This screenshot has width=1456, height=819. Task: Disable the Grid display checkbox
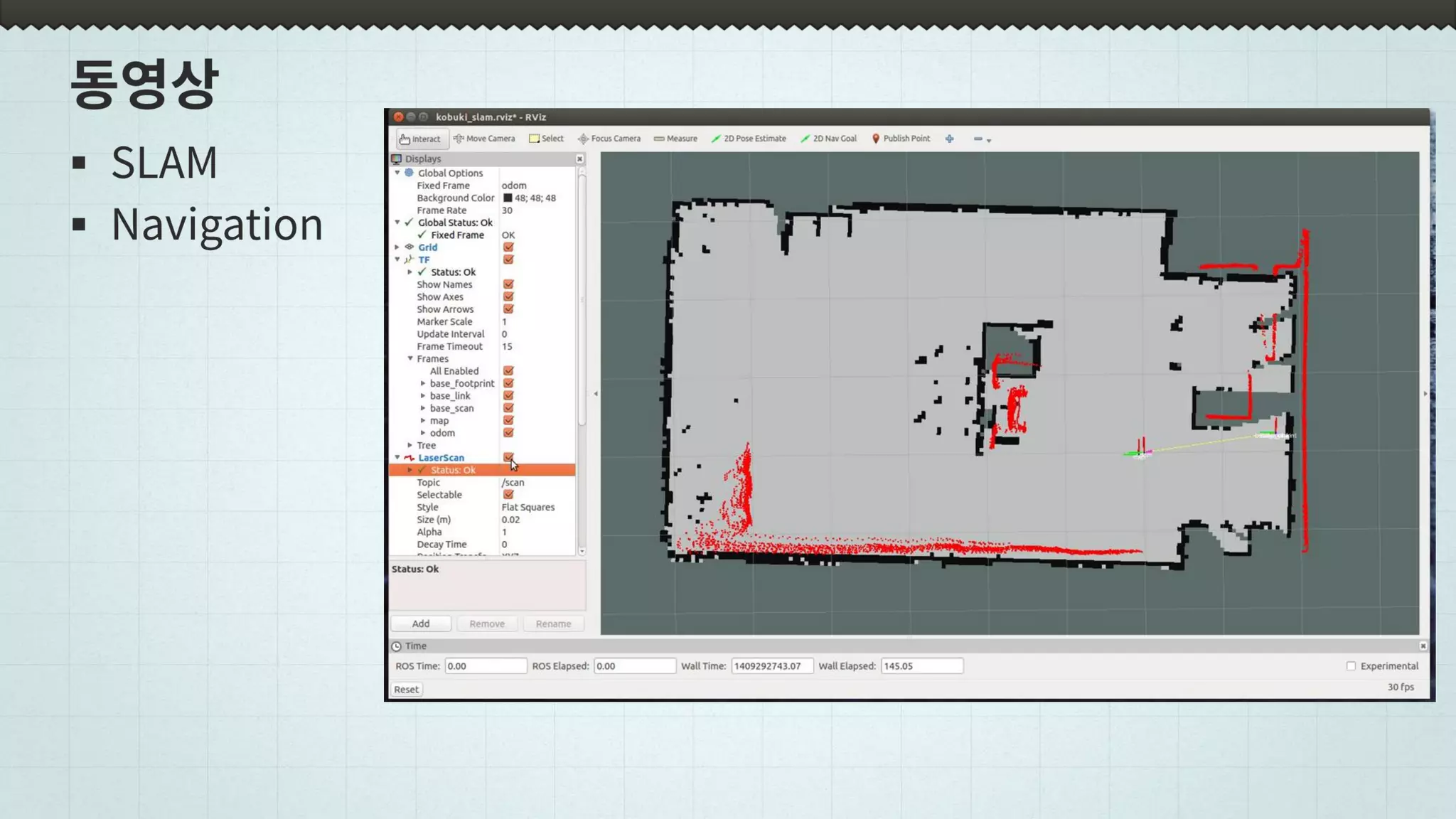[508, 247]
